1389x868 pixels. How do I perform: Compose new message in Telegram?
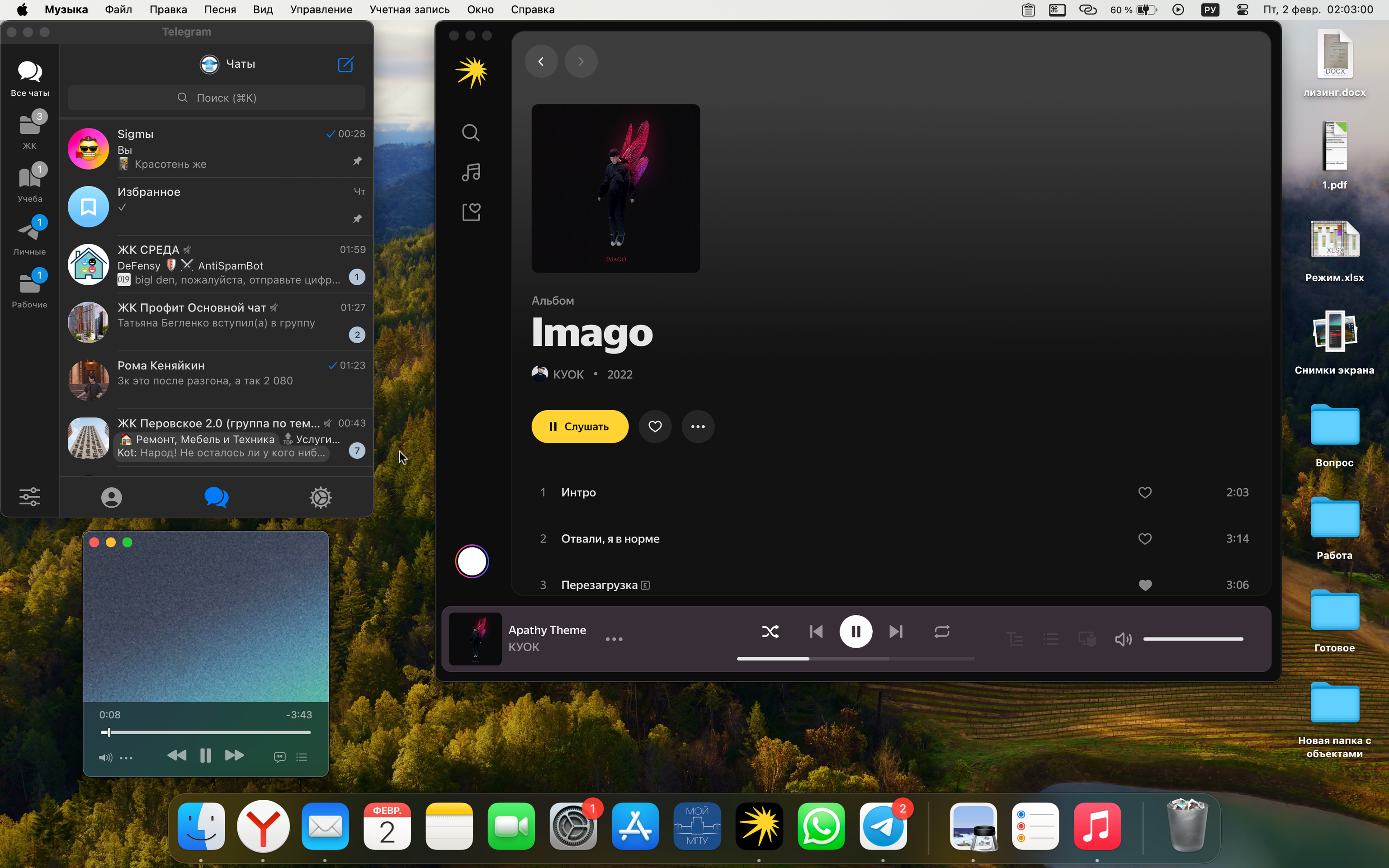click(345, 64)
